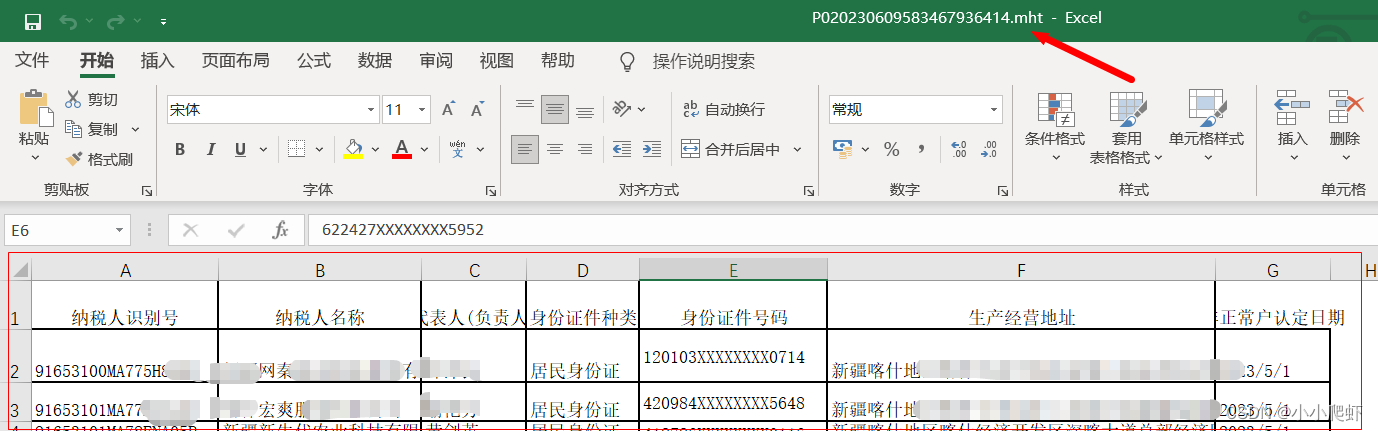Open Merge & Center dropdown arrow
The width and height of the screenshot is (1378, 431).
click(x=798, y=149)
